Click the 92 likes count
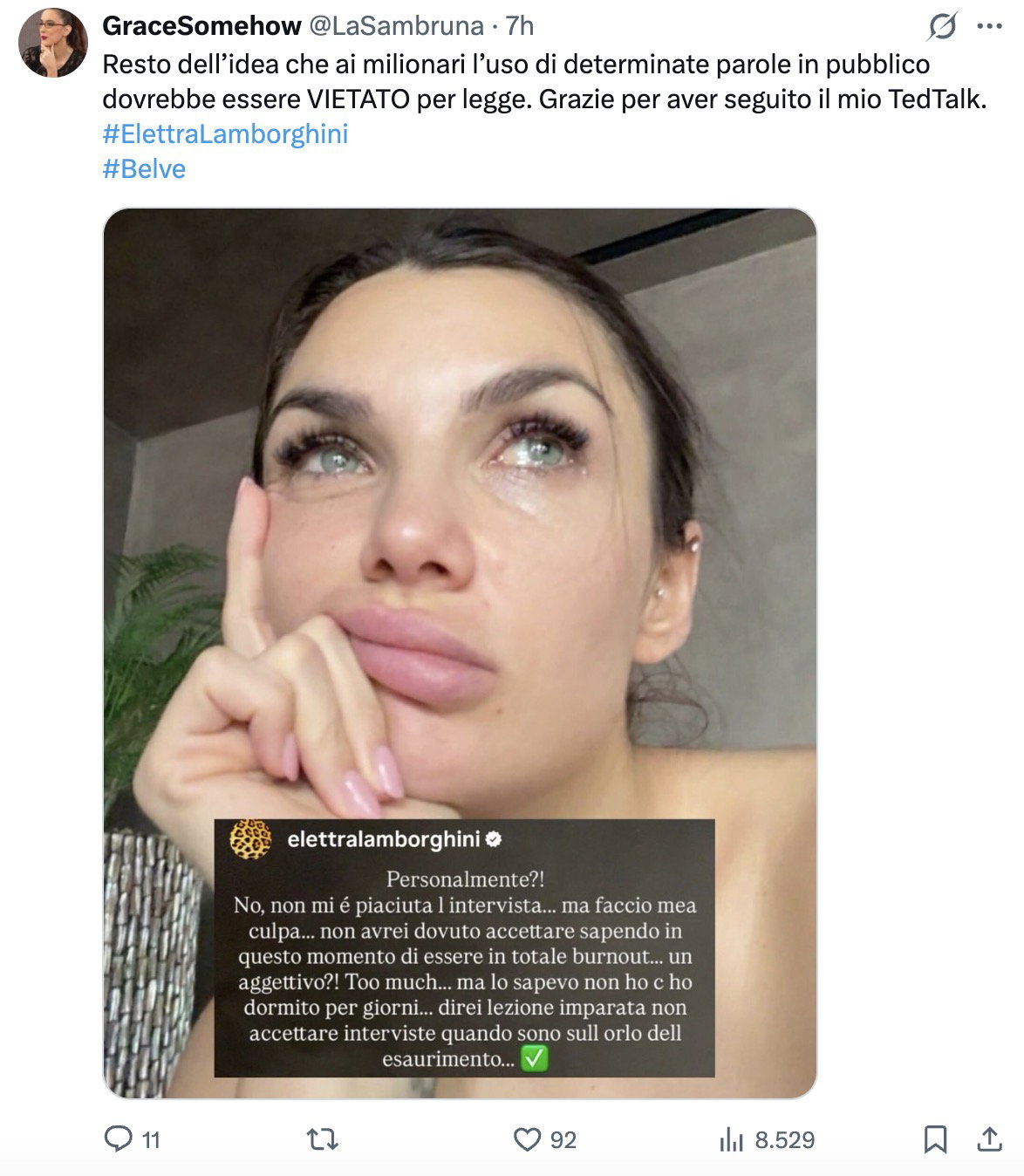 563,1140
